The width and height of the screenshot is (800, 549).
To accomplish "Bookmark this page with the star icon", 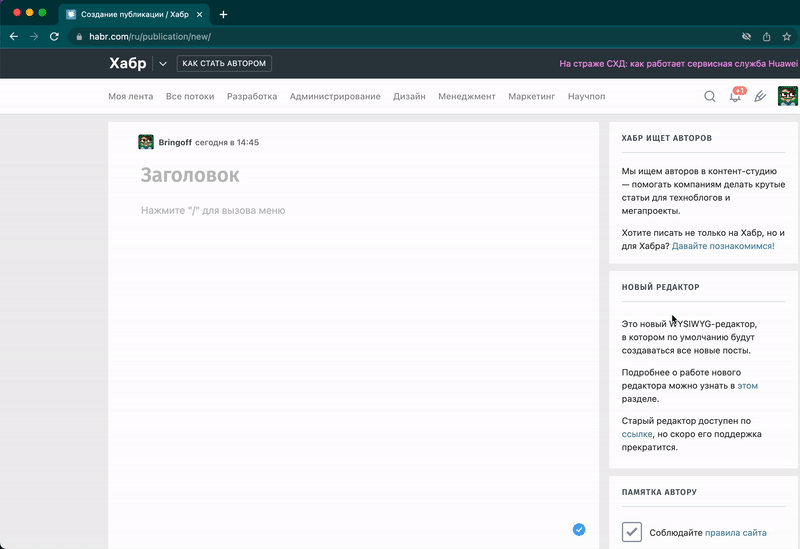I will (787, 37).
